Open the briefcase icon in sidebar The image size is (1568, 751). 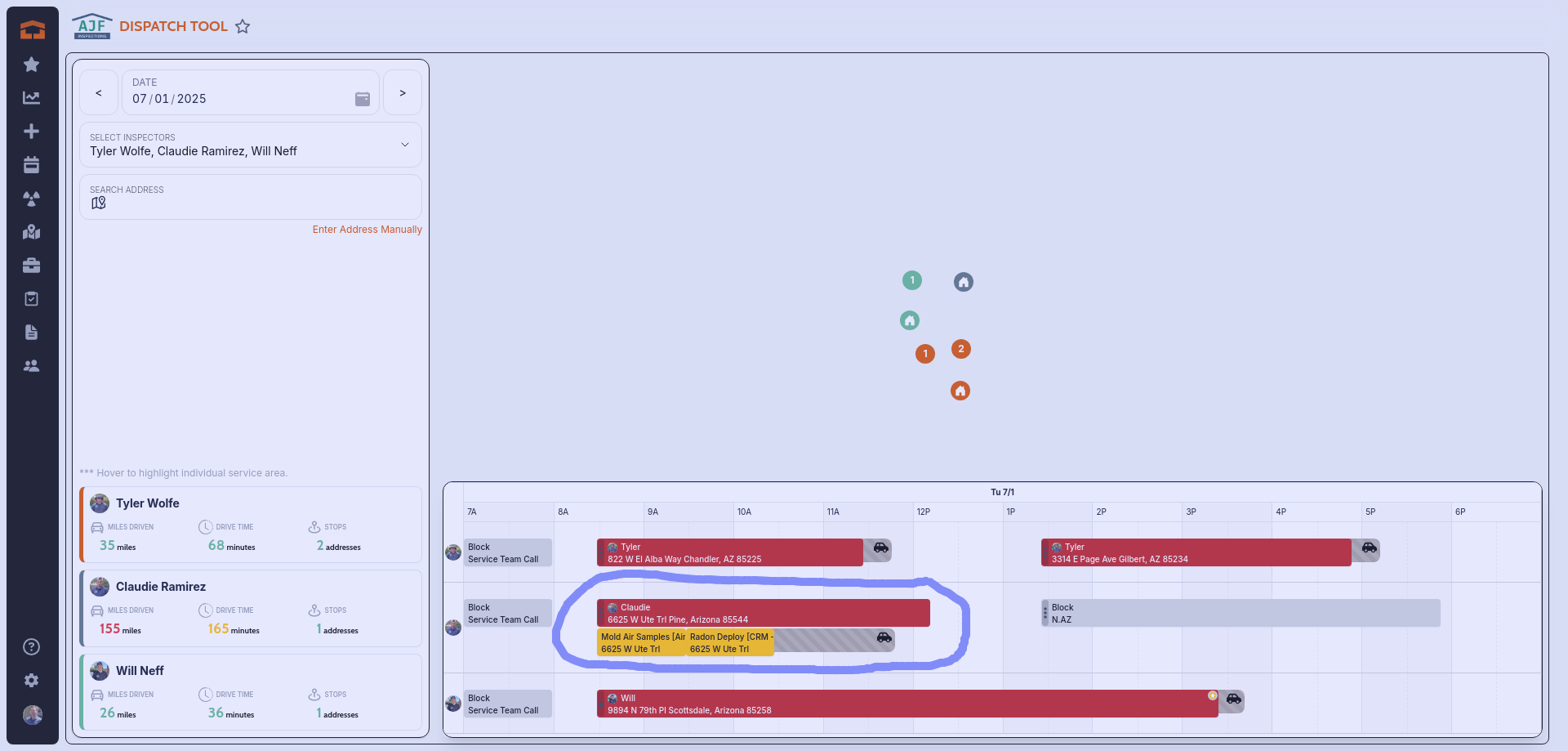pos(32,266)
